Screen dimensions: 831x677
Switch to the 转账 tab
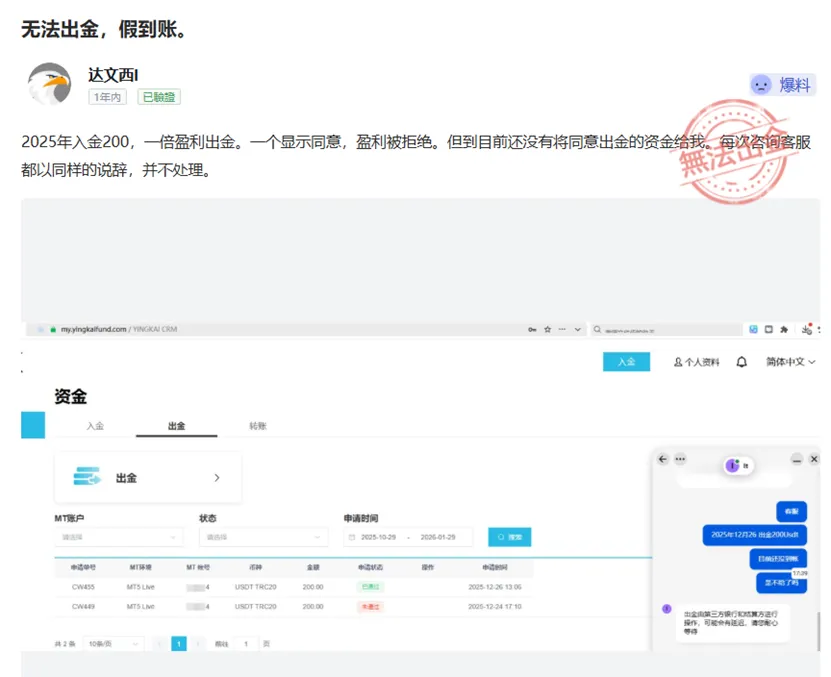click(258, 426)
